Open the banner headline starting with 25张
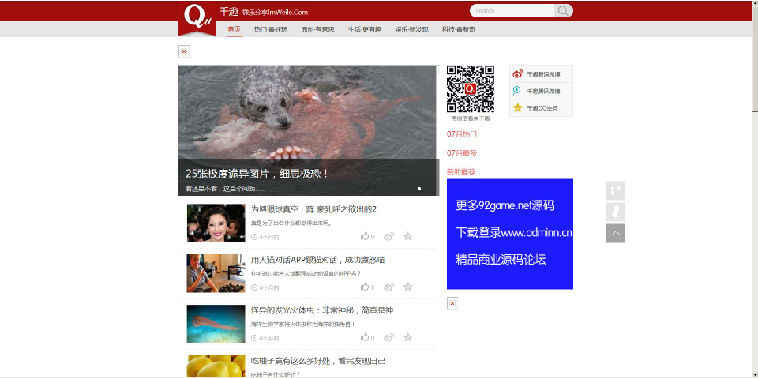758x378 pixels. (257, 174)
